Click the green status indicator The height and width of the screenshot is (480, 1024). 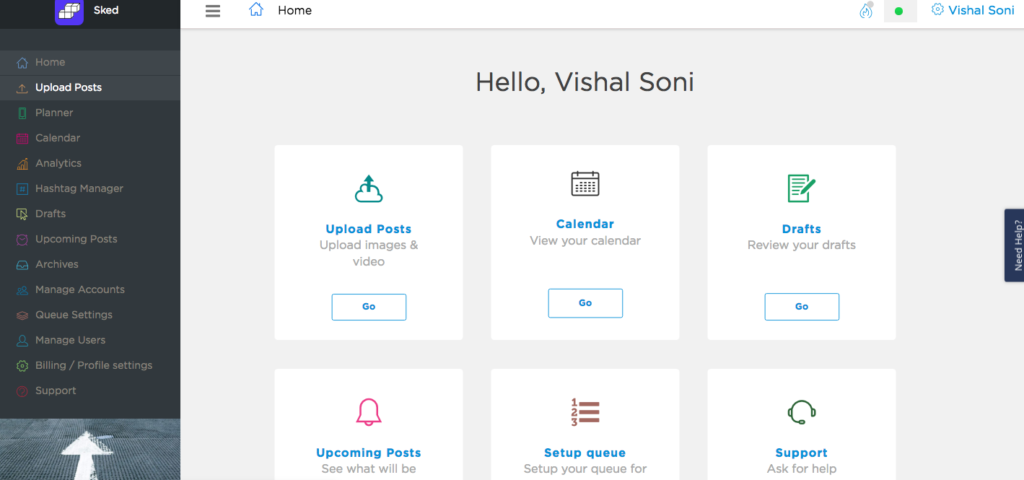[x=899, y=12]
